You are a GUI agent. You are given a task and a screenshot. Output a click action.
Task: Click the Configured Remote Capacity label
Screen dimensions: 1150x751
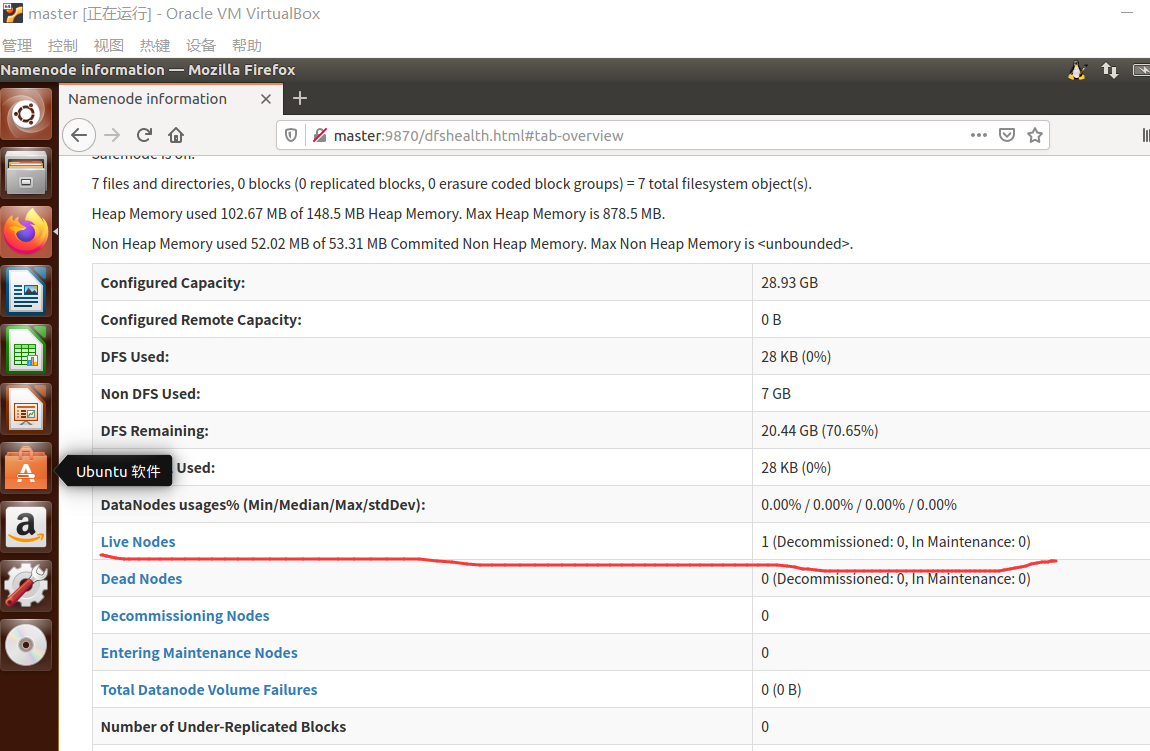pyautogui.click(x=201, y=320)
